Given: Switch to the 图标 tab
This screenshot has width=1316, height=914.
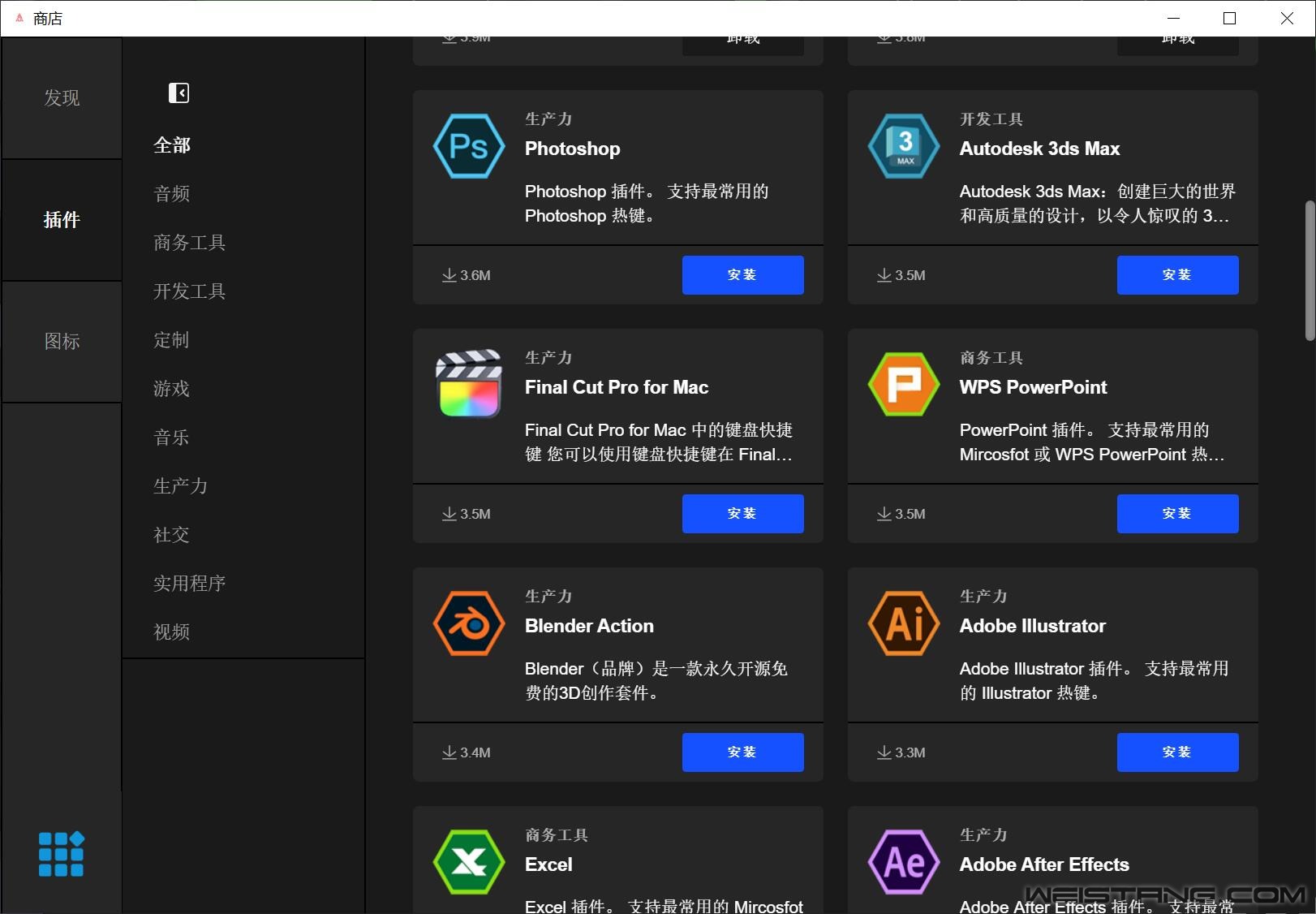Looking at the screenshot, I should pos(62,342).
